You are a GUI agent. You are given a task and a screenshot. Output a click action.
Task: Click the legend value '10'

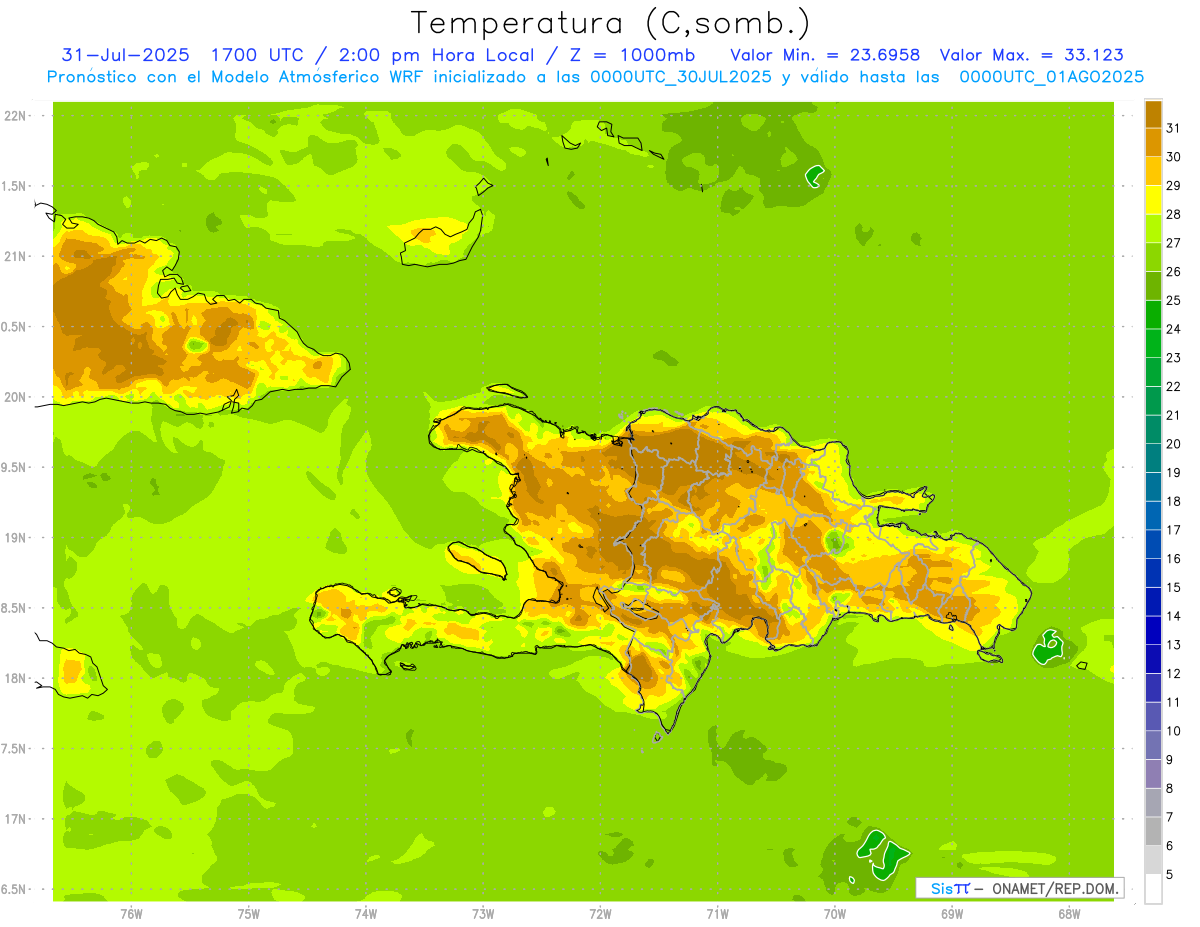point(1174,731)
